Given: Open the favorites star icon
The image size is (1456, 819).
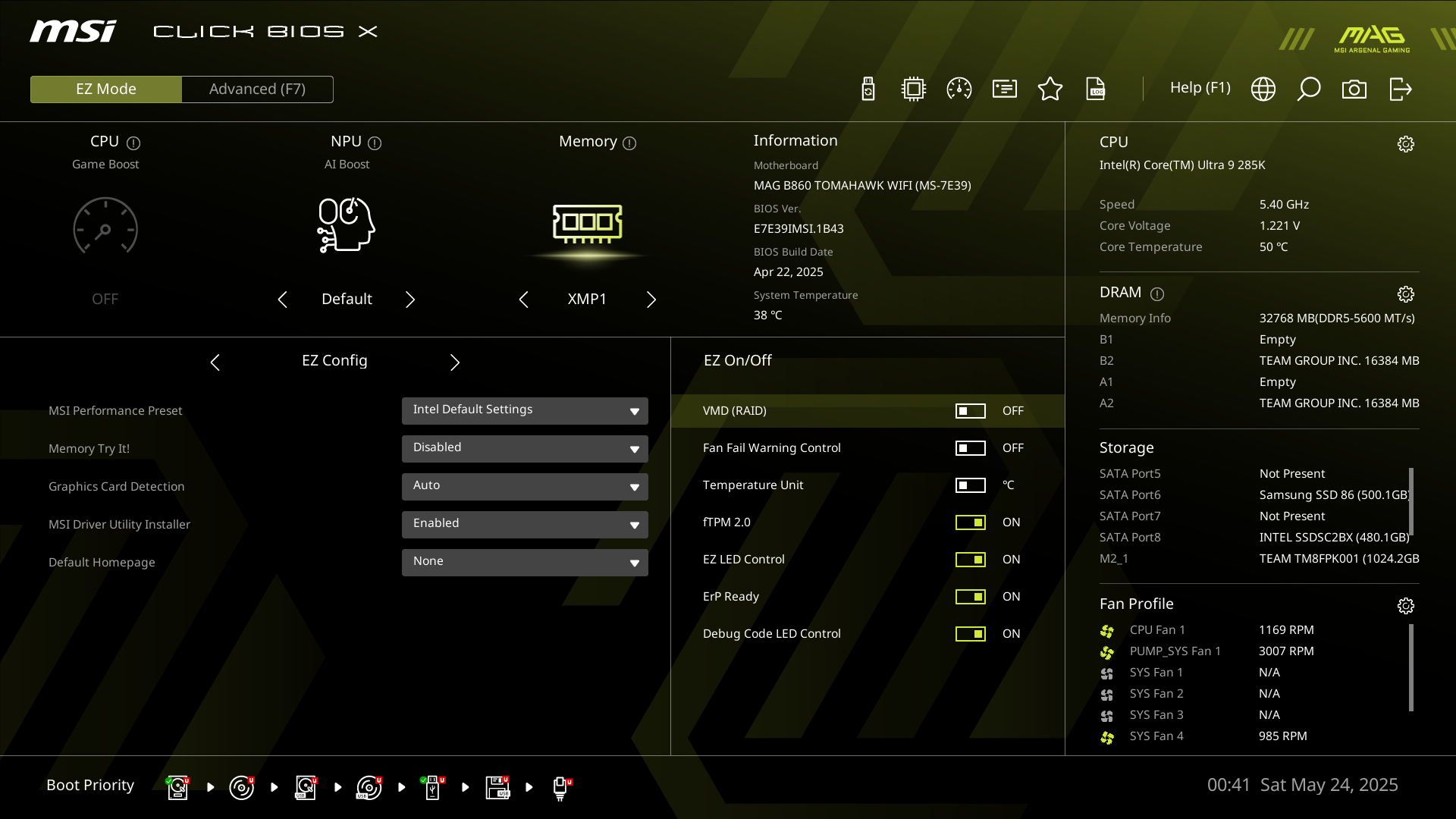Looking at the screenshot, I should (x=1050, y=89).
